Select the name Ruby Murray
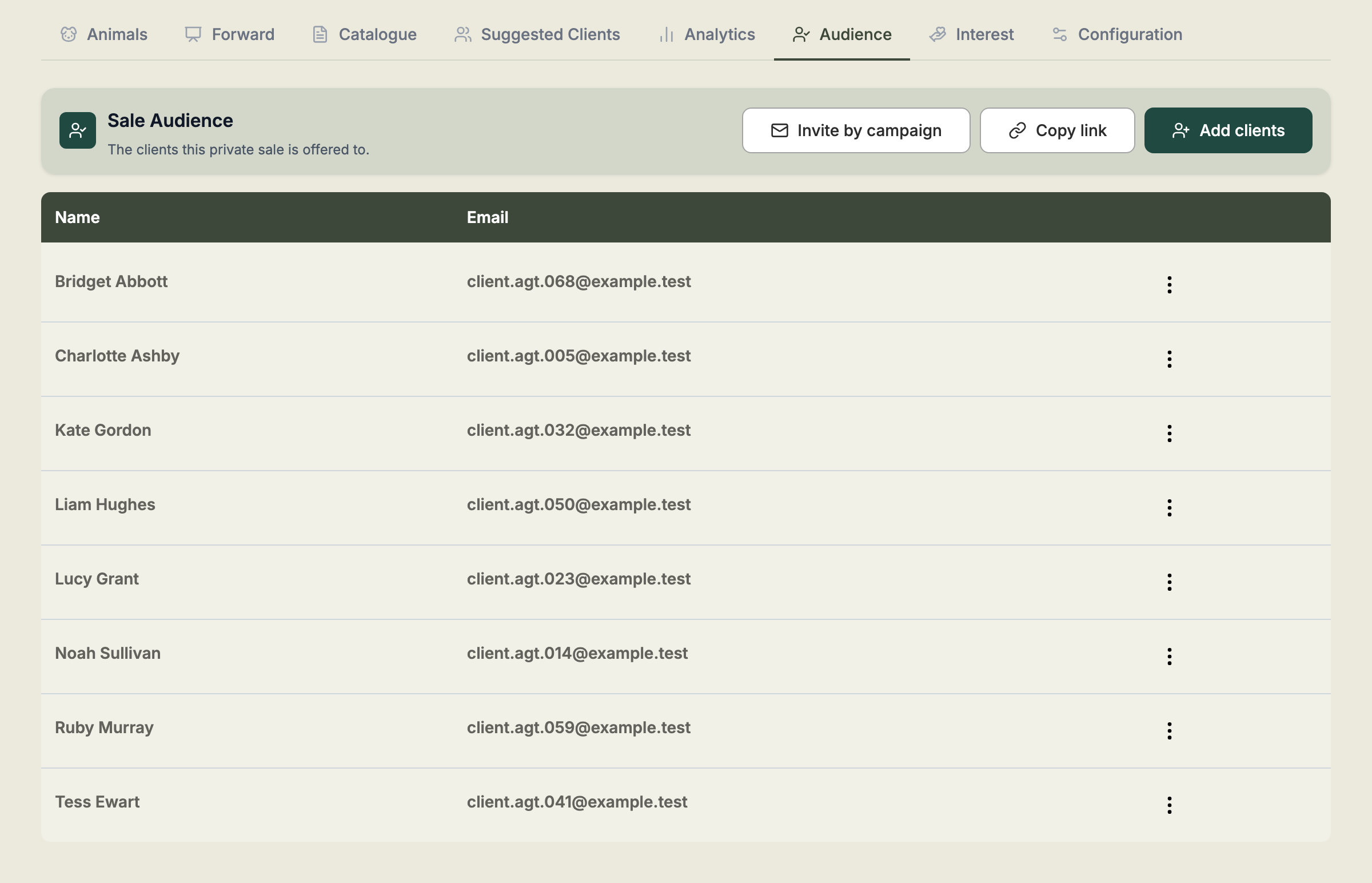The width and height of the screenshot is (1372, 883). coord(104,727)
